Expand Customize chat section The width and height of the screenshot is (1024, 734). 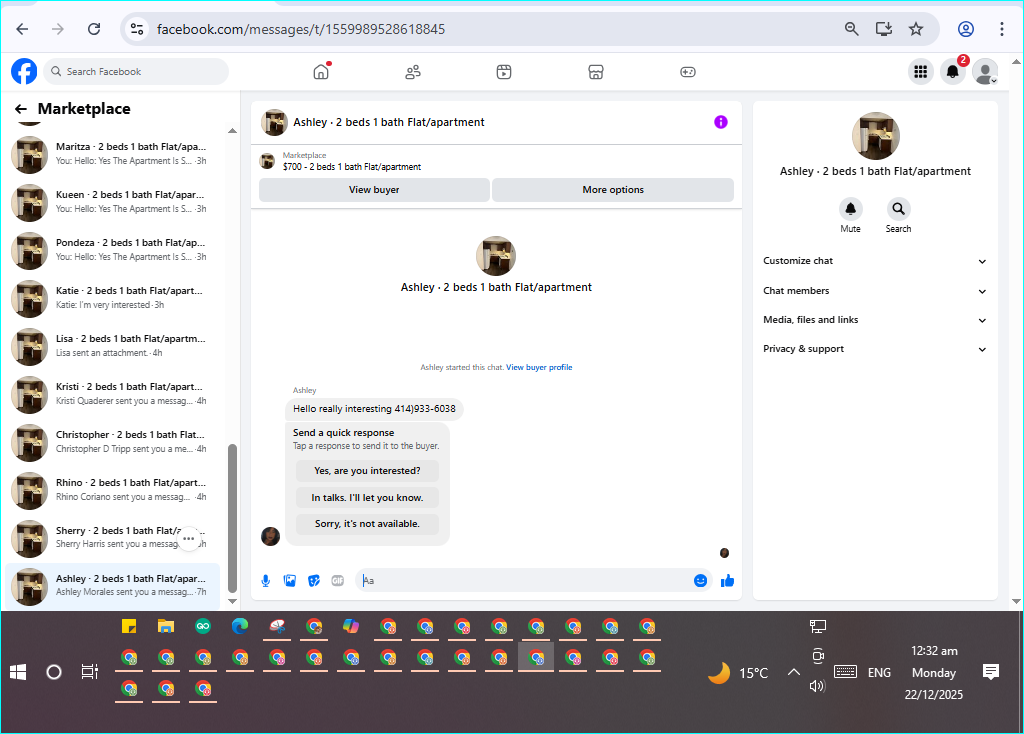coord(875,261)
